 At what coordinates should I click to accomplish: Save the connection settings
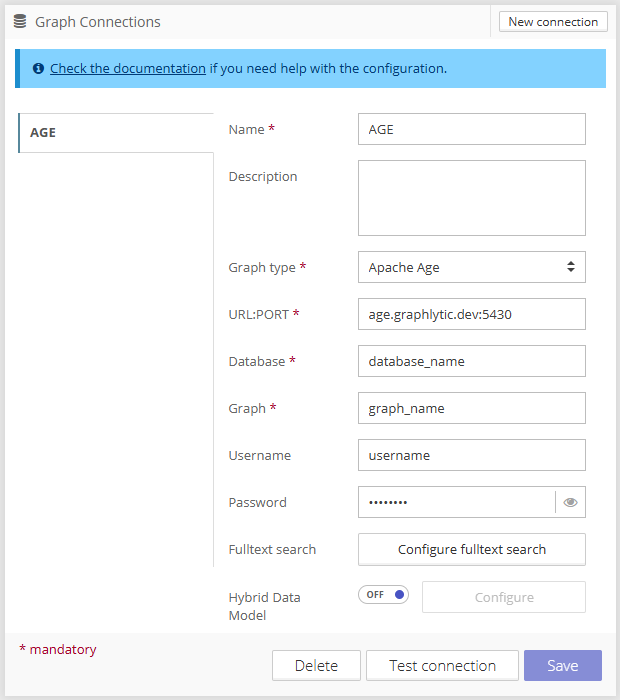point(562,665)
